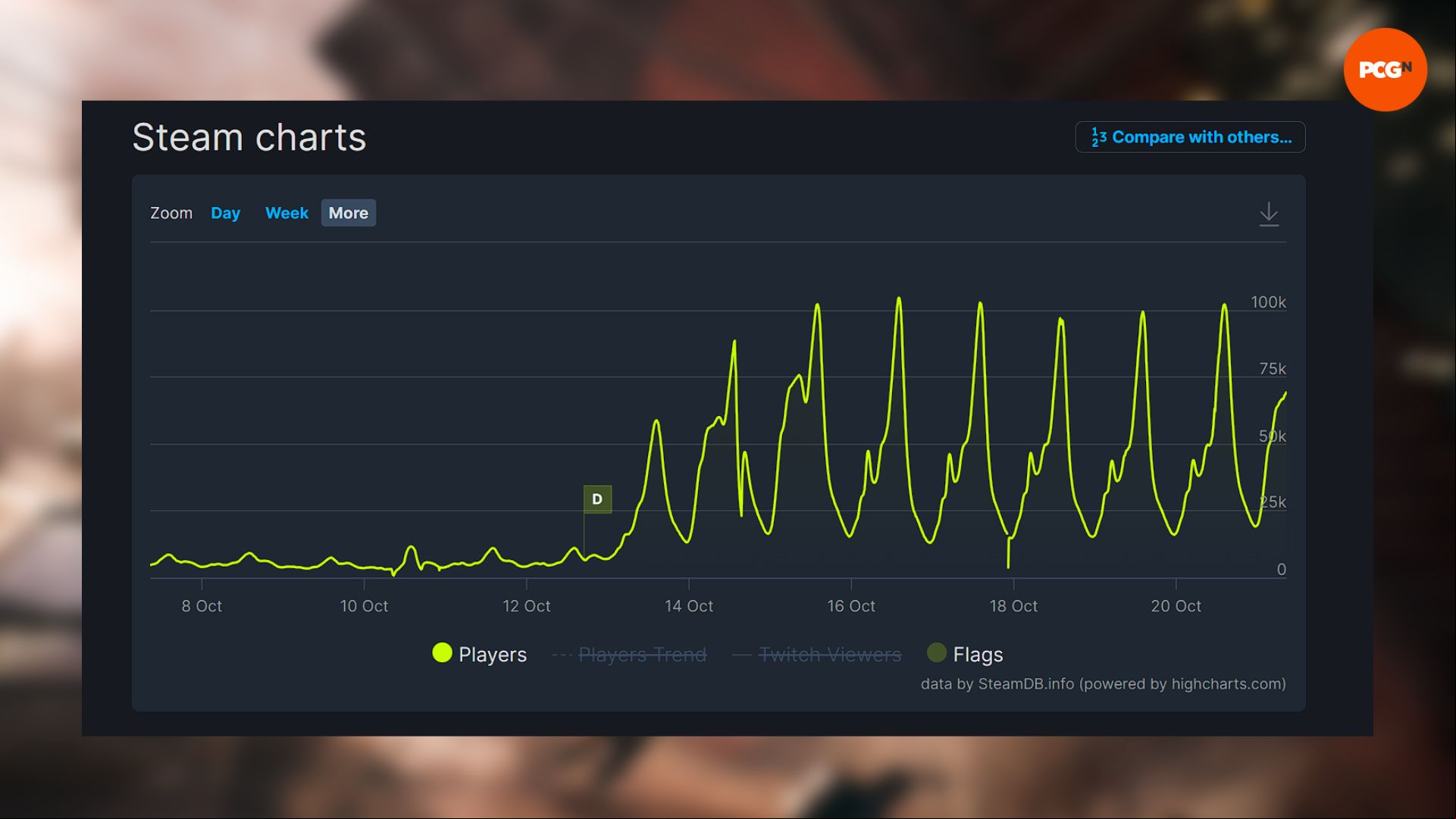This screenshot has width=1456, height=819.
Task: Click the 20 Oct axis label
Action: tap(1176, 606)
